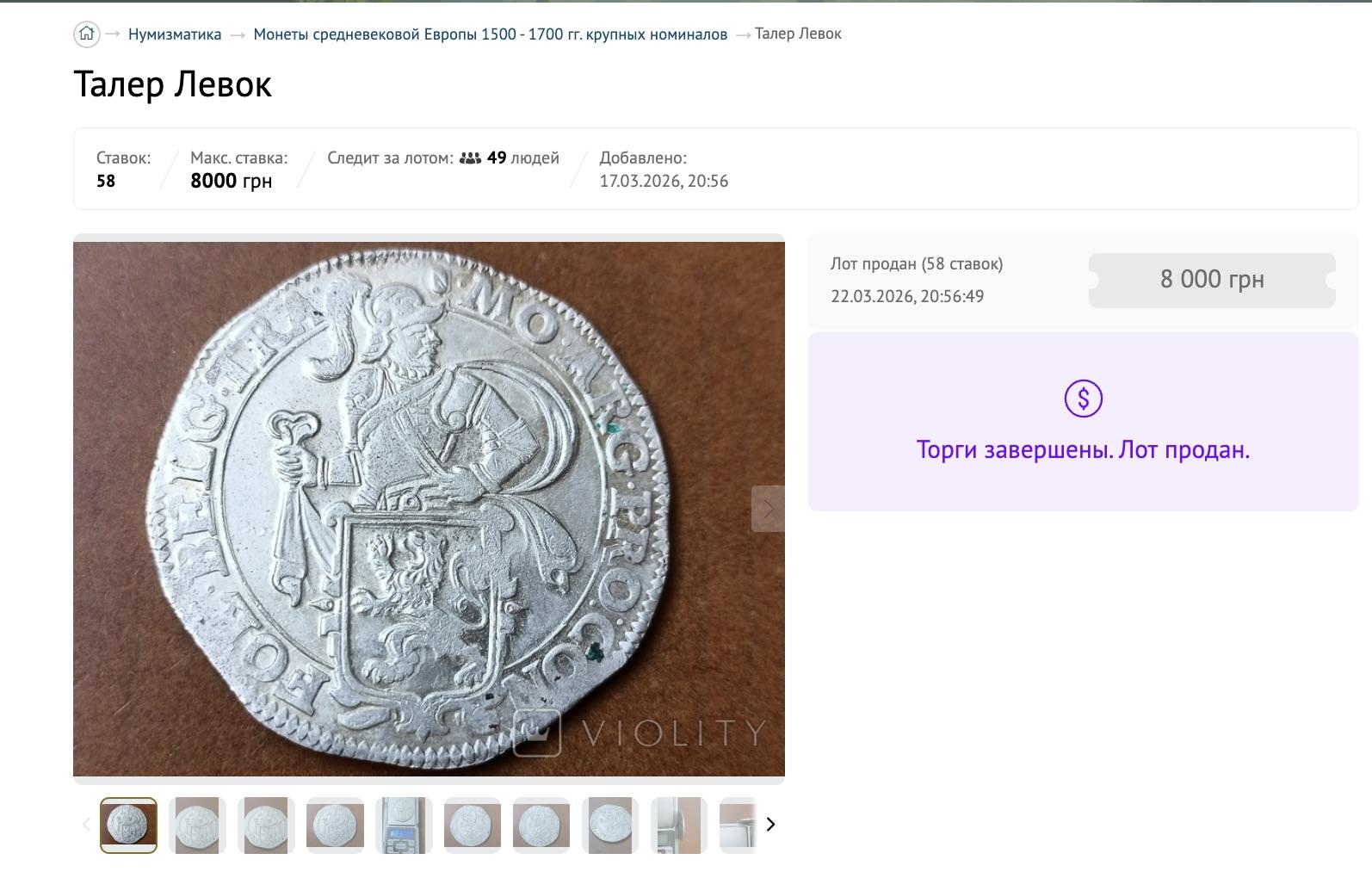
Task: Show next photo with image arrow
Action: 768,509
